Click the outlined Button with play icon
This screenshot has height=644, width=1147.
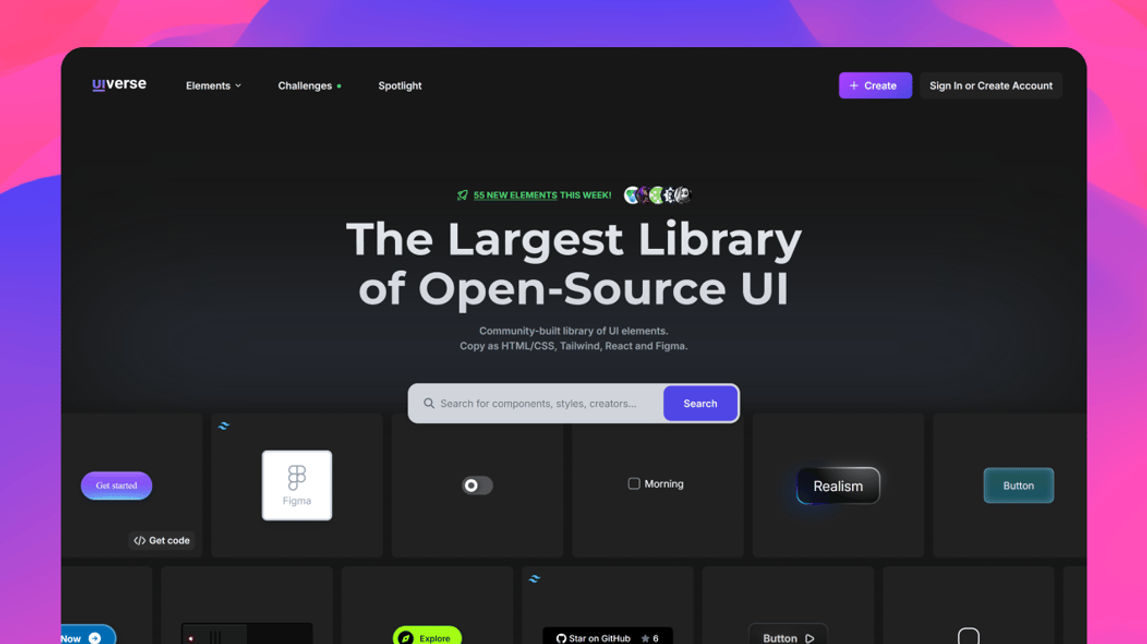[x=789, y=635]
